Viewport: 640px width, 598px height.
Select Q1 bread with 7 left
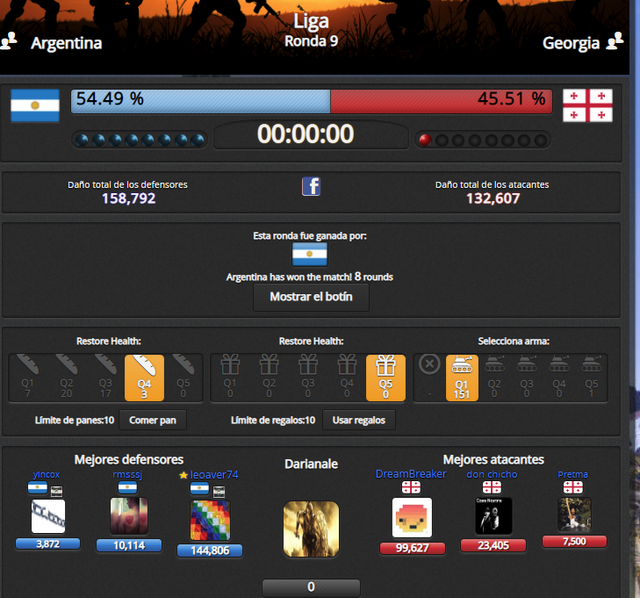coord(27,377)
